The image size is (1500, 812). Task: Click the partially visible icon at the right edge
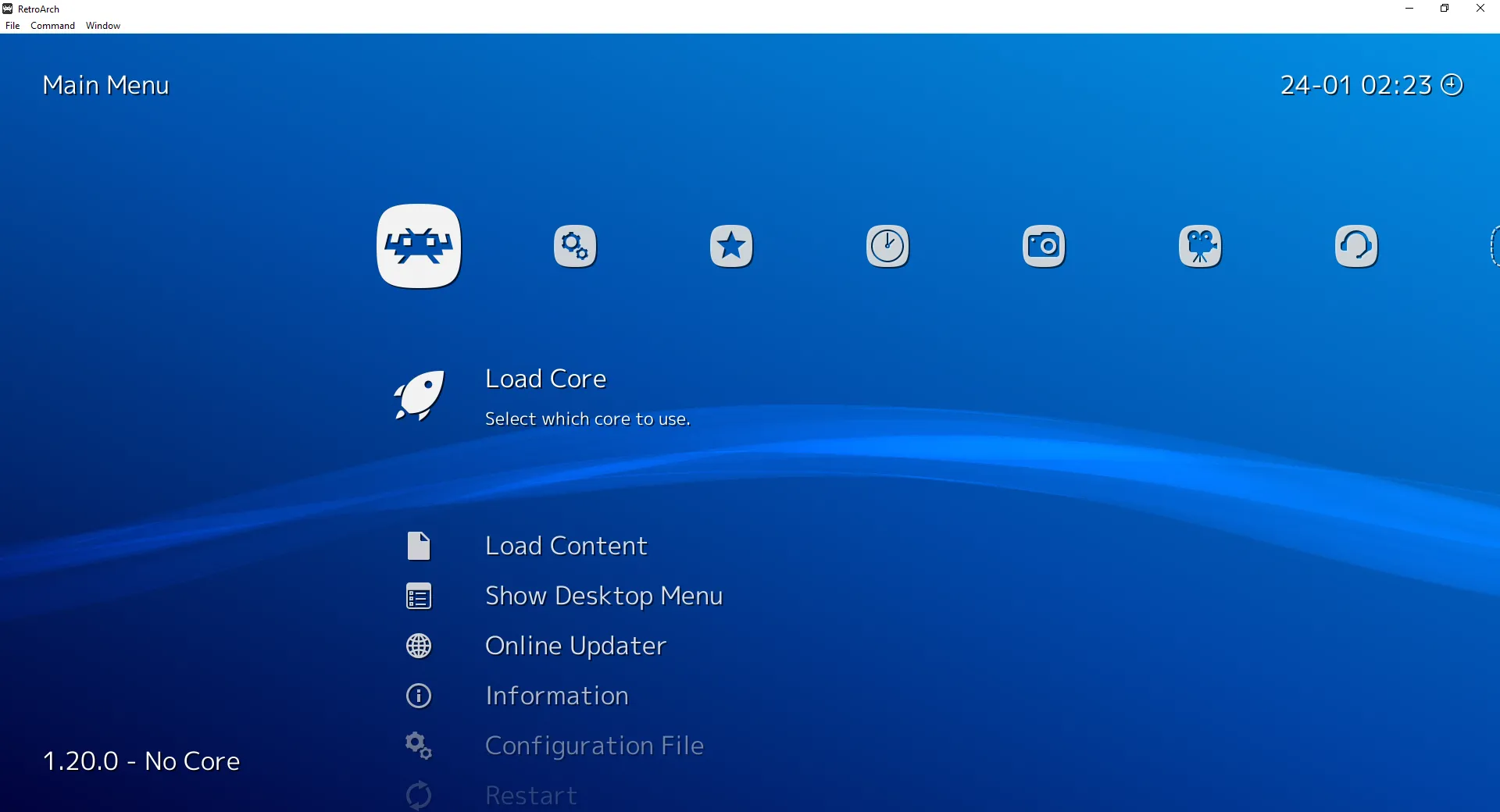1494,246
